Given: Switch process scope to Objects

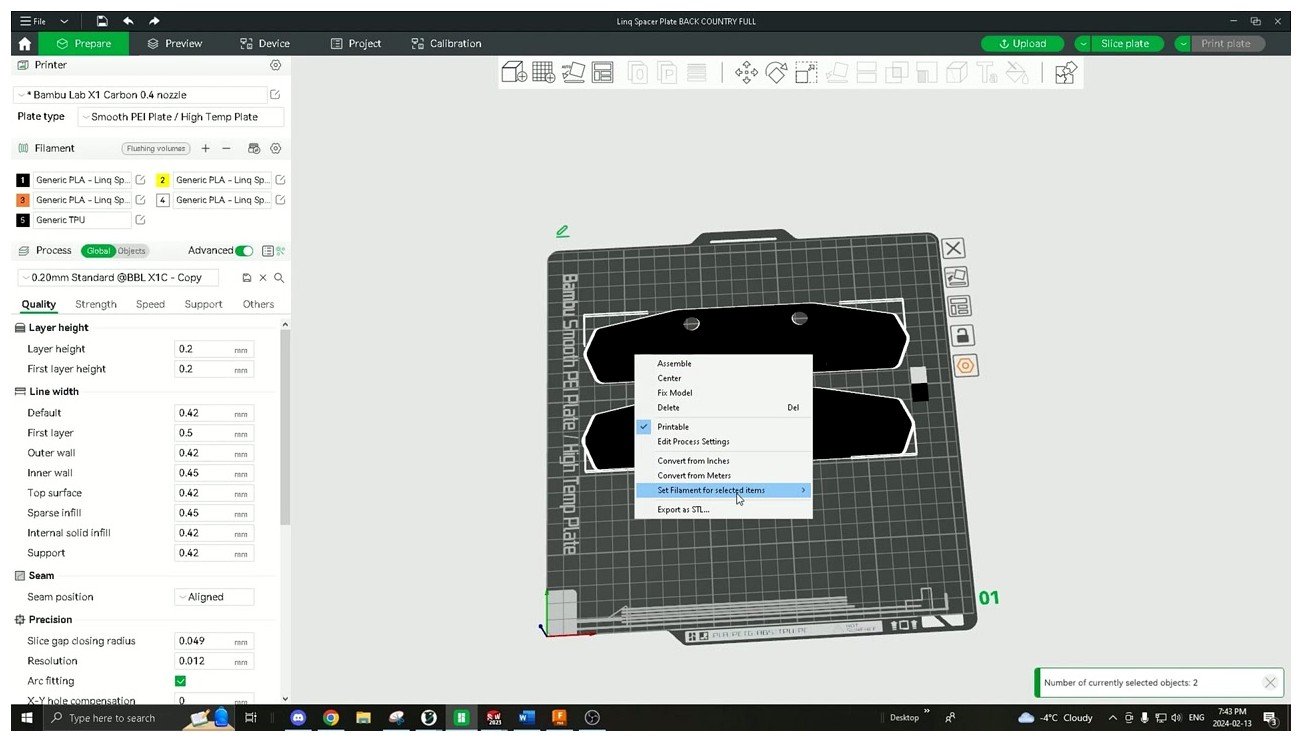Looking at the screenshot, I should pyautogui.click(x=132, y=251).
